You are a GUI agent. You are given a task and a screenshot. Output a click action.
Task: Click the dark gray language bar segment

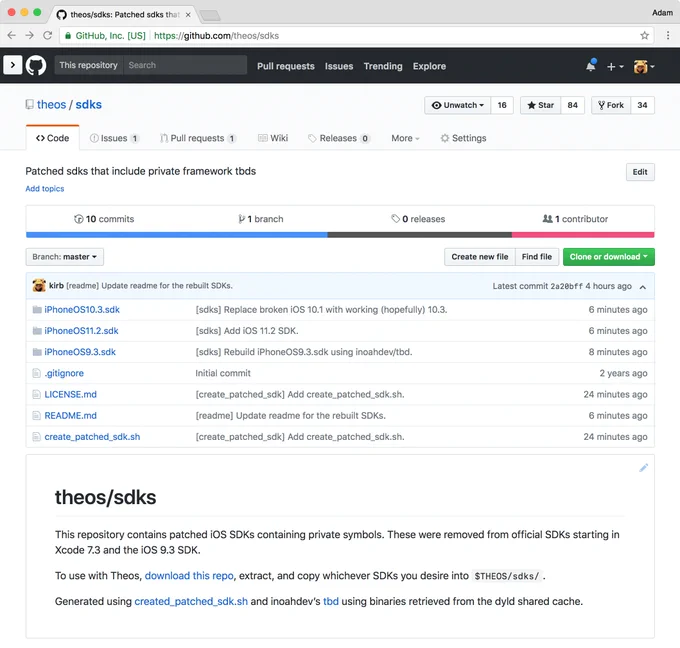pyautogui.click(x=419, y=235)
